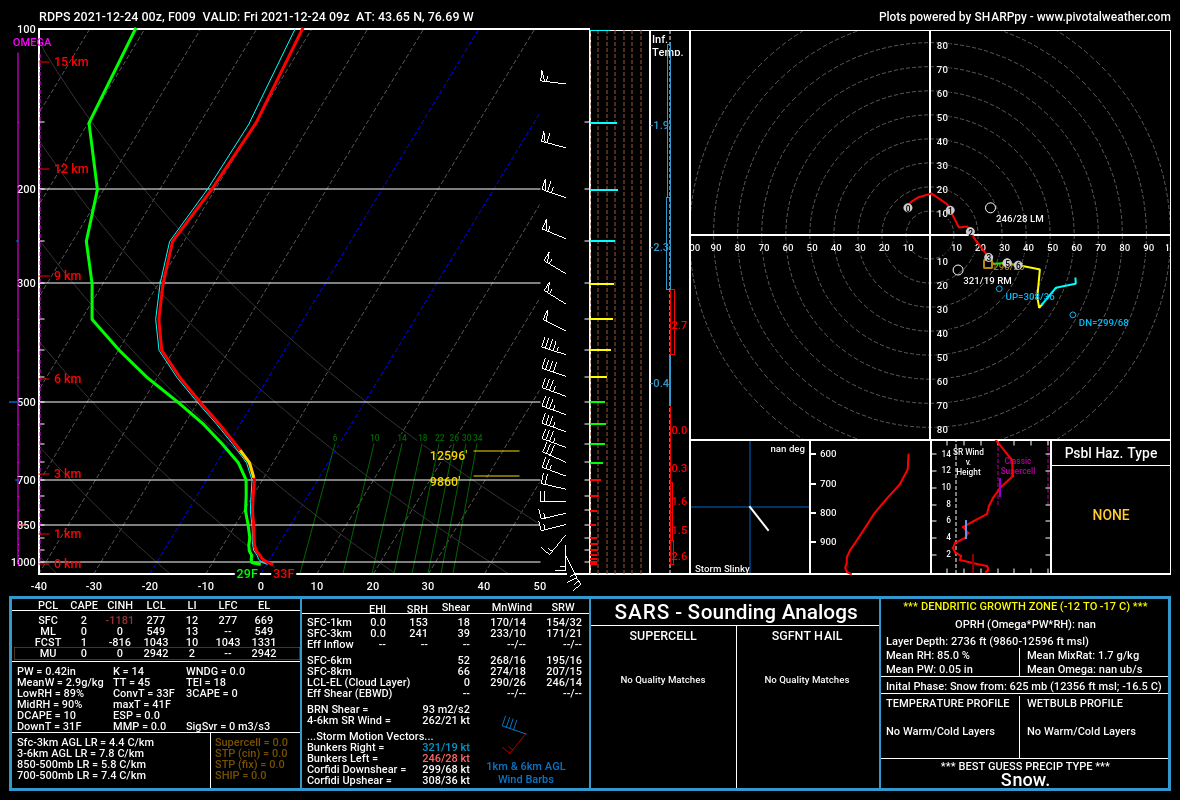Click the SGFNT HAIL analog column header
This screenshot has width=1180, height=800.
click(x=807, y=636)
